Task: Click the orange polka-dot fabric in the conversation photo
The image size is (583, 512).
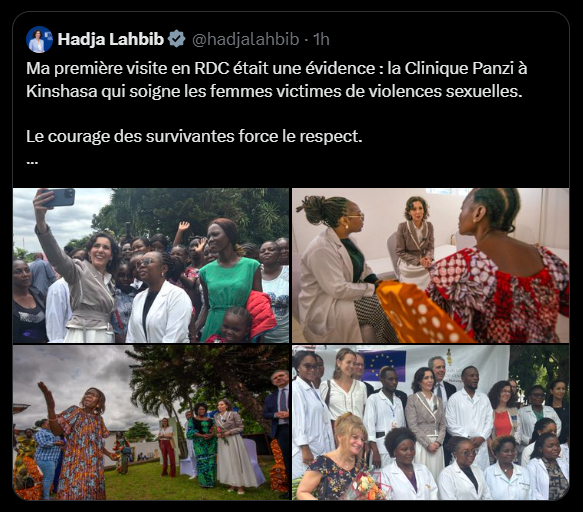Action: (418, 312)
